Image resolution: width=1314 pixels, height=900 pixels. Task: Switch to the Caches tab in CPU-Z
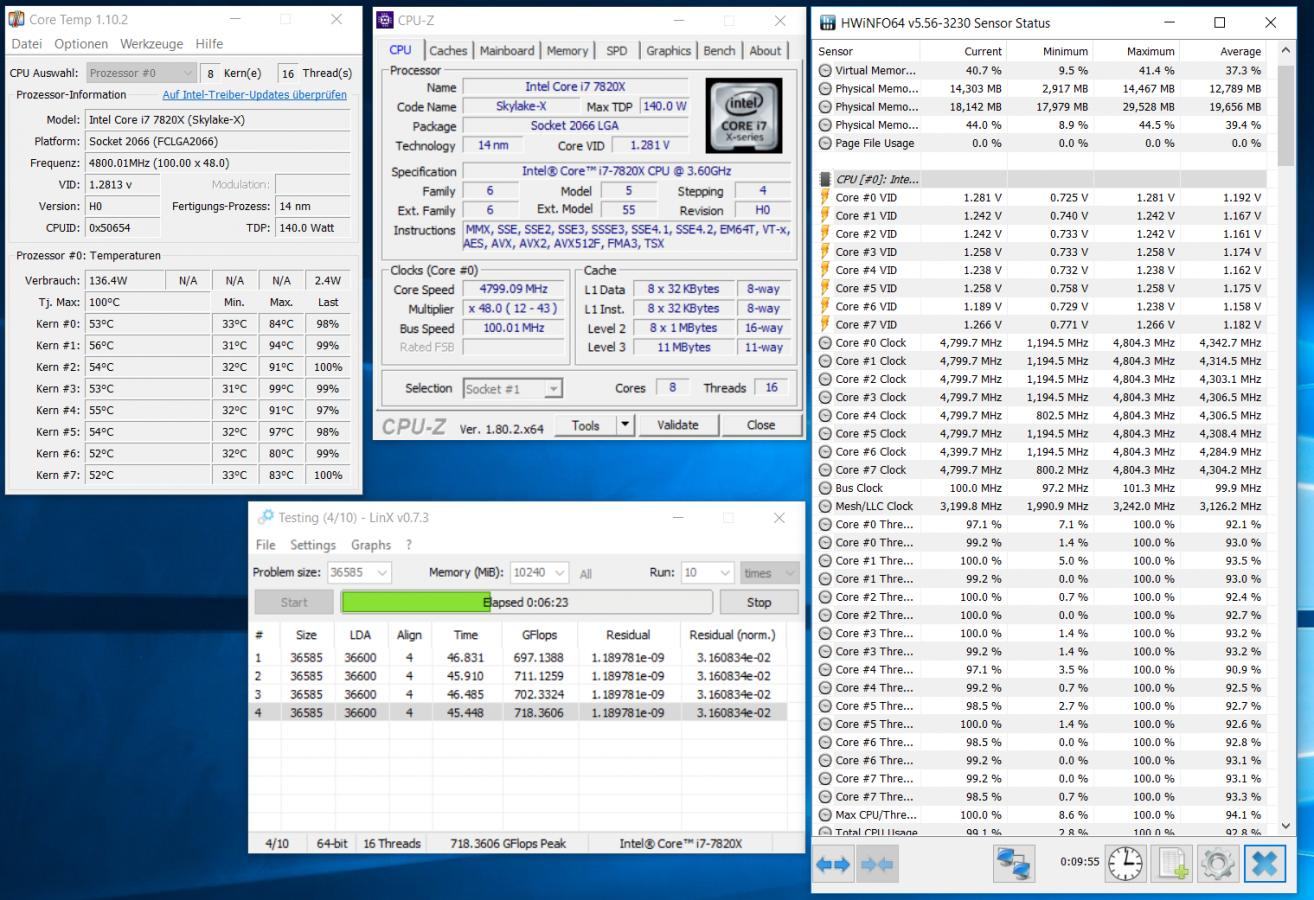click(448, 51)
